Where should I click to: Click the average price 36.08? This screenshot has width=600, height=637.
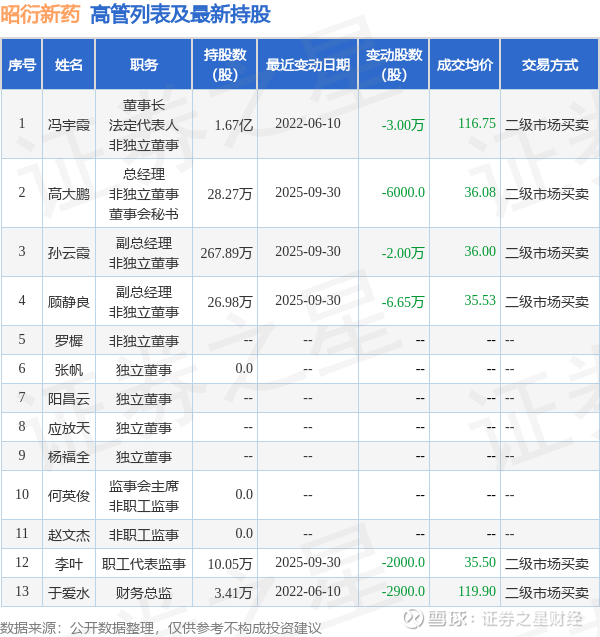[480, 192]
